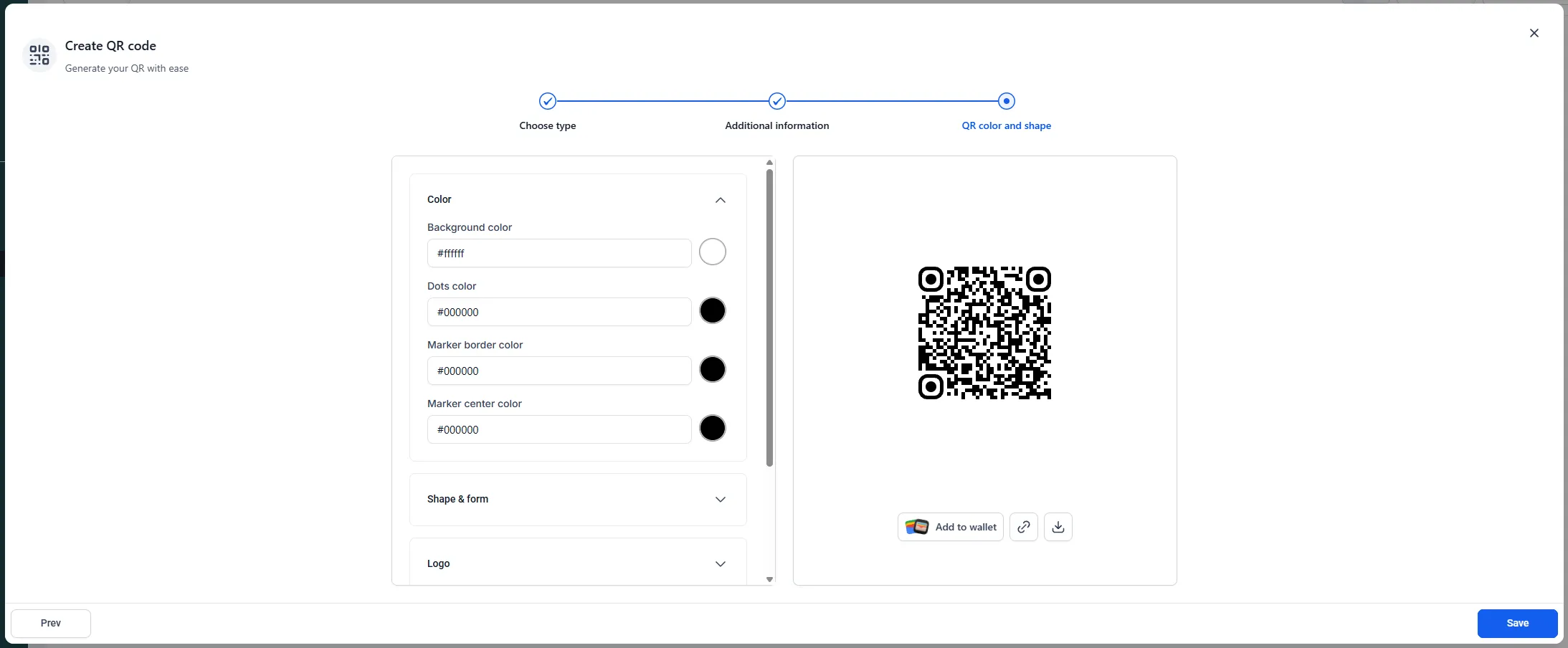Expand the Logo section
This screenshot has width=1568, height=648.
578,563
